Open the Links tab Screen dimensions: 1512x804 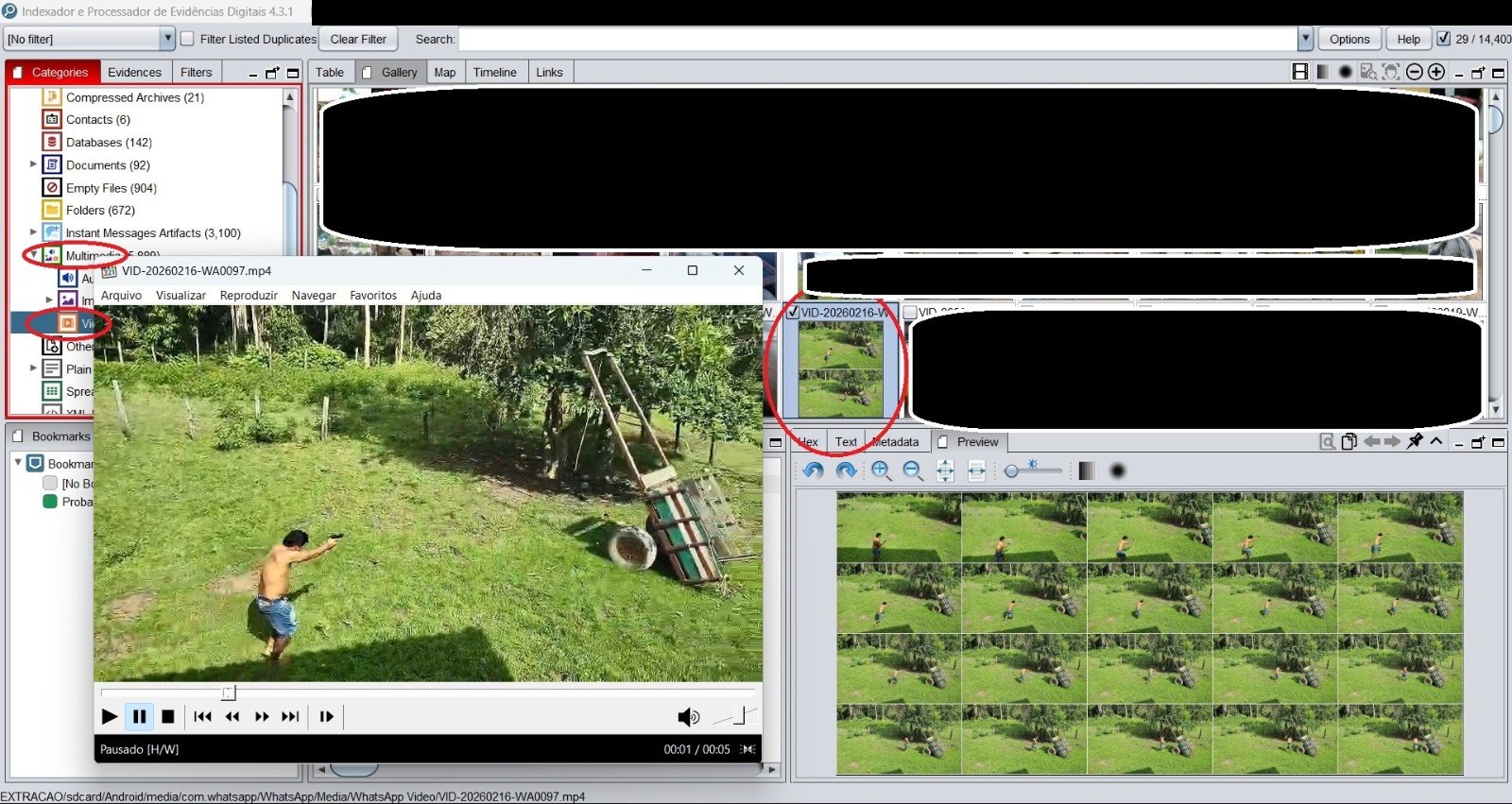[549, 72]
